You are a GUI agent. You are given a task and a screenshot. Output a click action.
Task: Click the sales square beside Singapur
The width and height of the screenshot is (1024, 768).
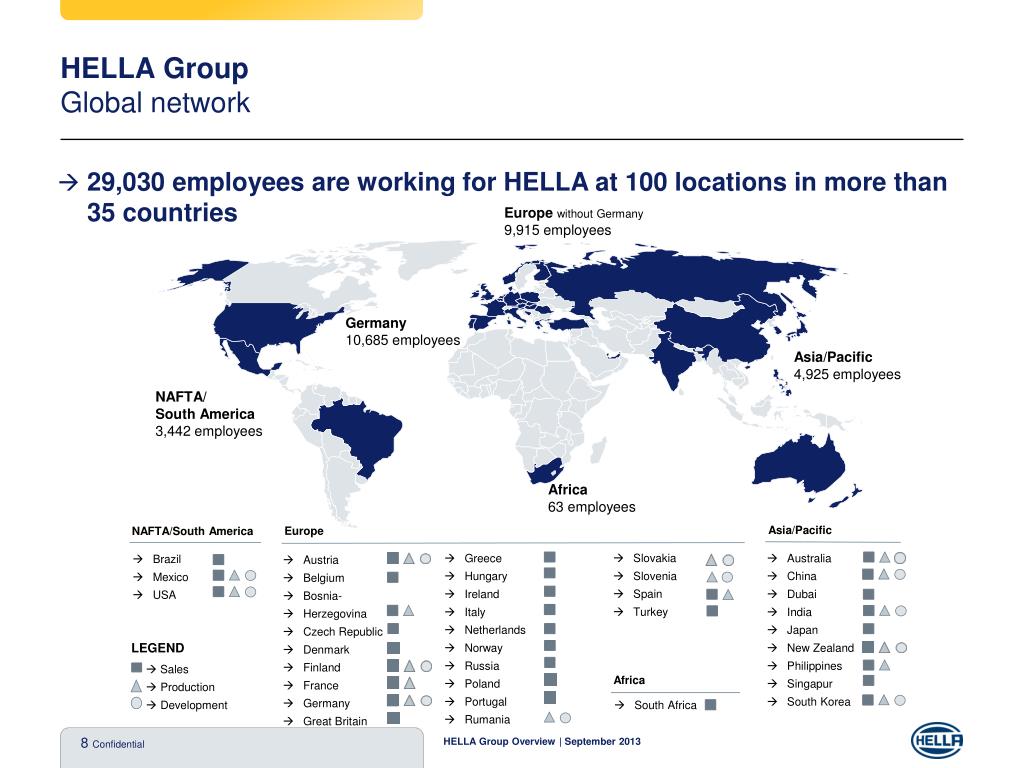click(869, 680)
